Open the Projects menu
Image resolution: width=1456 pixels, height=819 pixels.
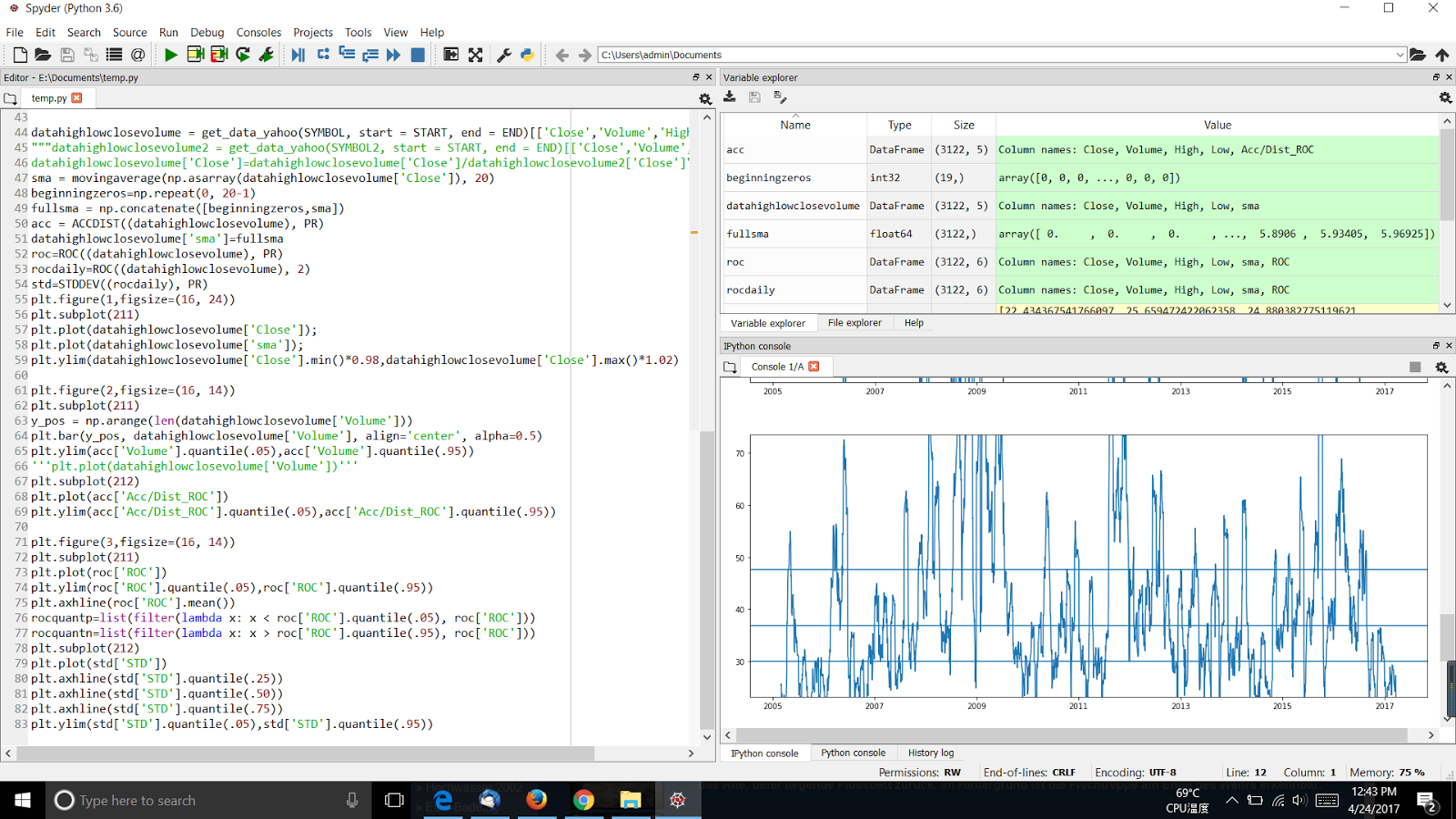click(313, 32)
